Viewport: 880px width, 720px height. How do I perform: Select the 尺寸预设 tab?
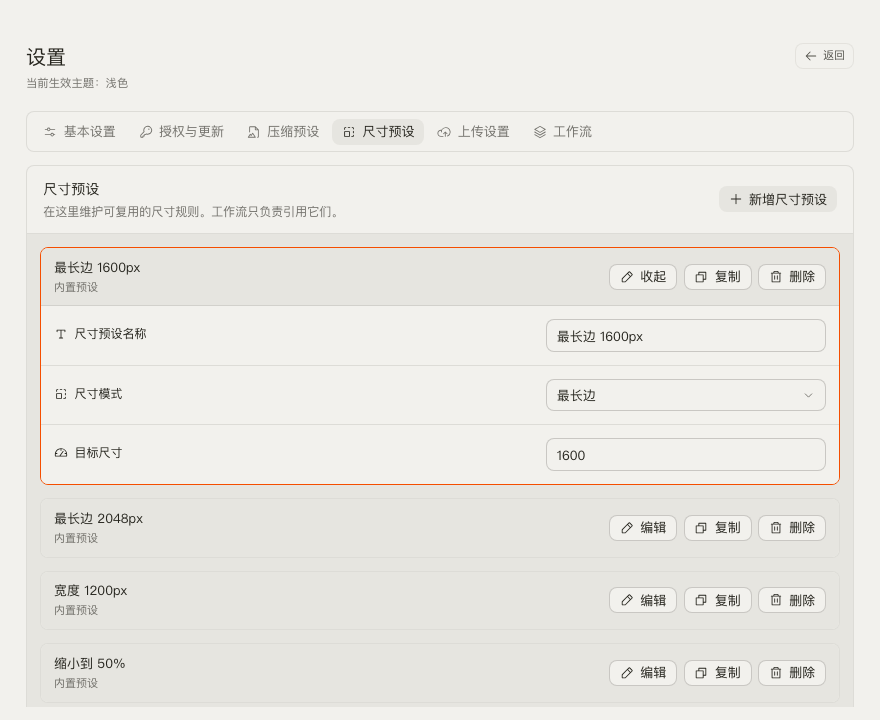pyautogui.click(x=378, y=132)
